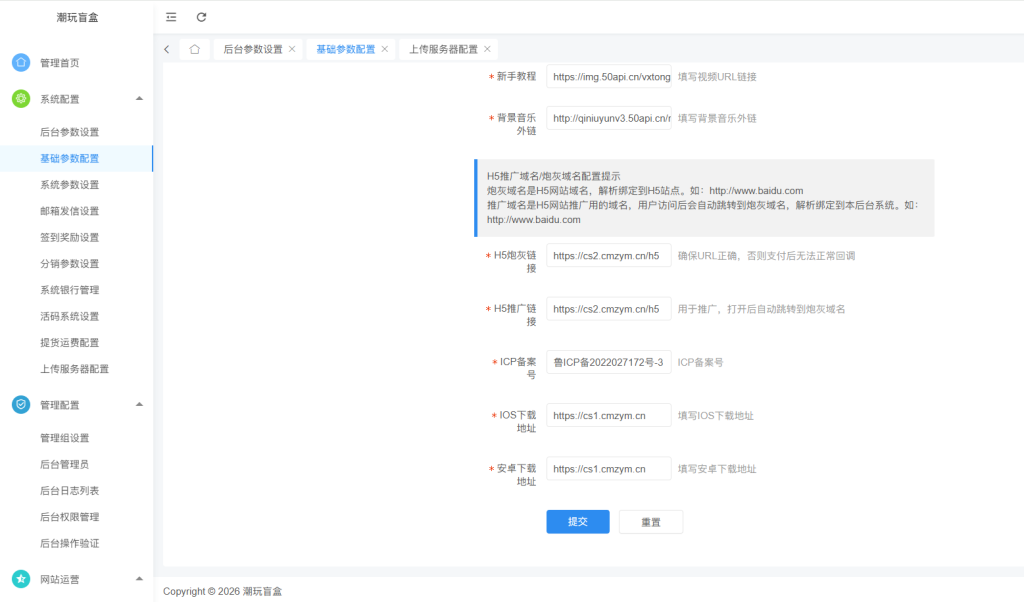Click the home icon next to 管理首页
The image size is (1024, 602).
(x=22, y=61)
